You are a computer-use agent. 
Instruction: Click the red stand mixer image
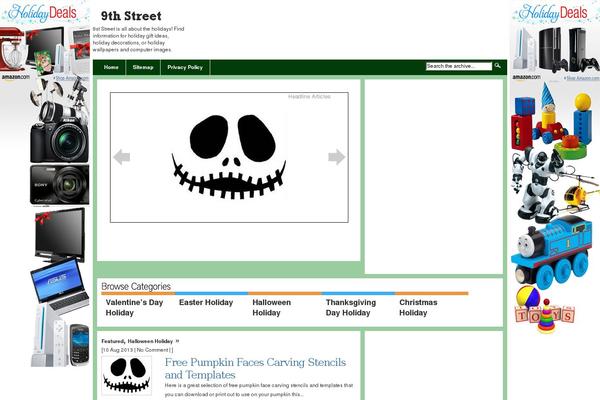click(12, 50)
